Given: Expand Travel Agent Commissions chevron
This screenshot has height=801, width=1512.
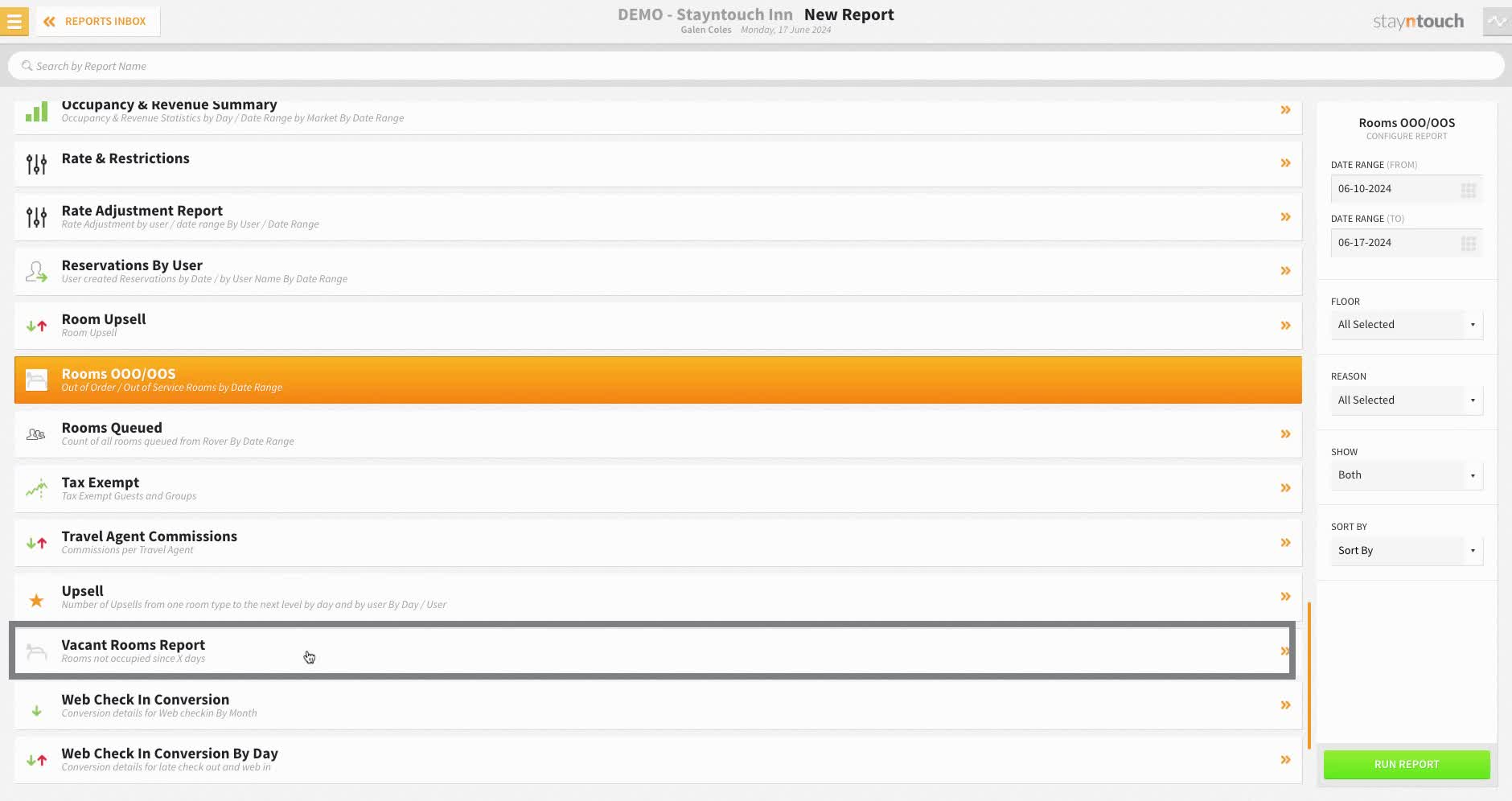Looking at the screenshot, I should 1285,543.
